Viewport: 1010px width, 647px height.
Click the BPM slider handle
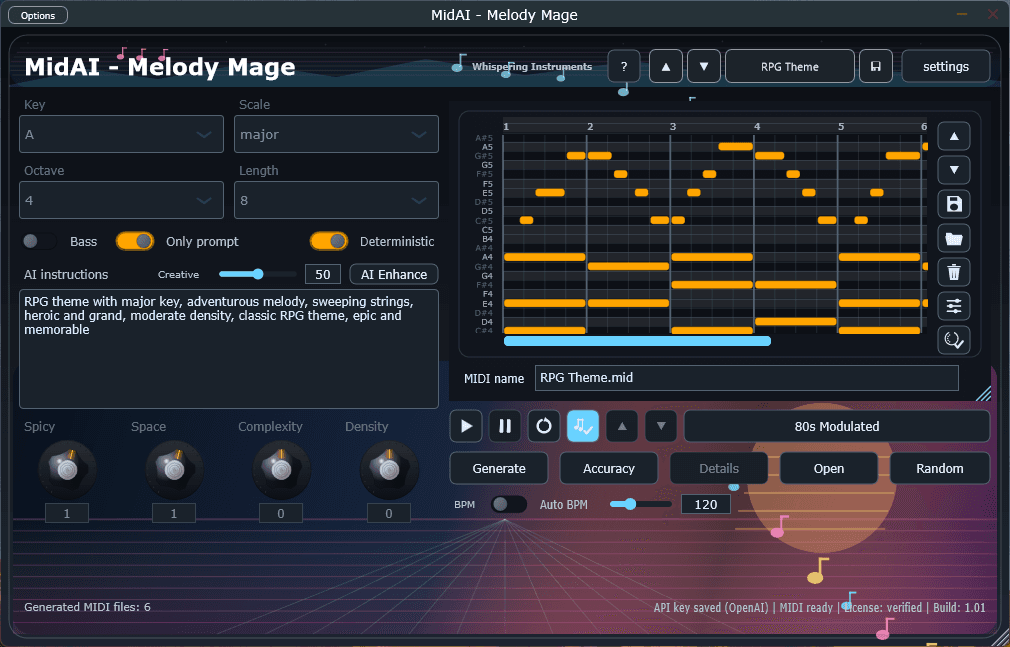(x=630, y=504)
